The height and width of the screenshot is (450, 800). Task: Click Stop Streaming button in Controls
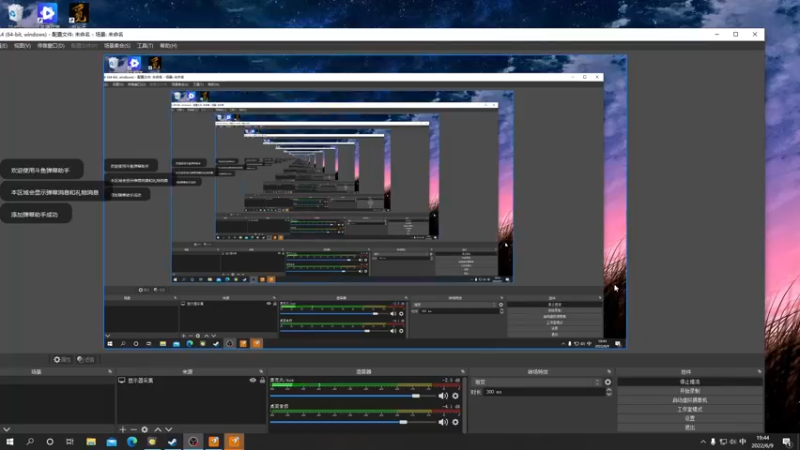690,382
